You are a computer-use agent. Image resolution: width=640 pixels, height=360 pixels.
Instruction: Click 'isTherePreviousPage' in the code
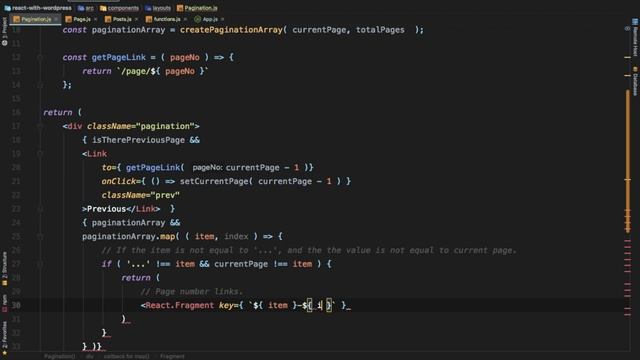coord(138,140)
